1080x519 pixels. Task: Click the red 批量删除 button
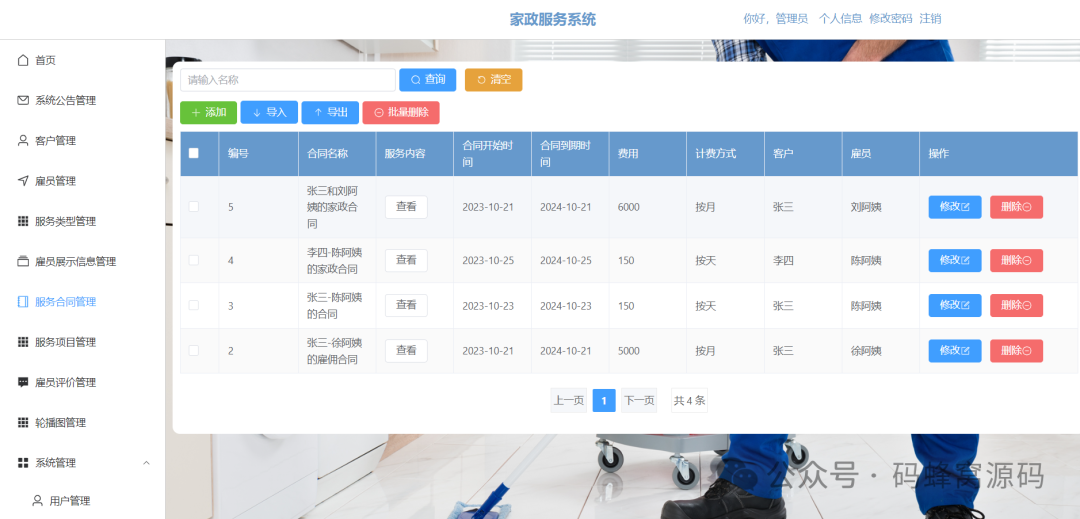click(x=401, y=112)
